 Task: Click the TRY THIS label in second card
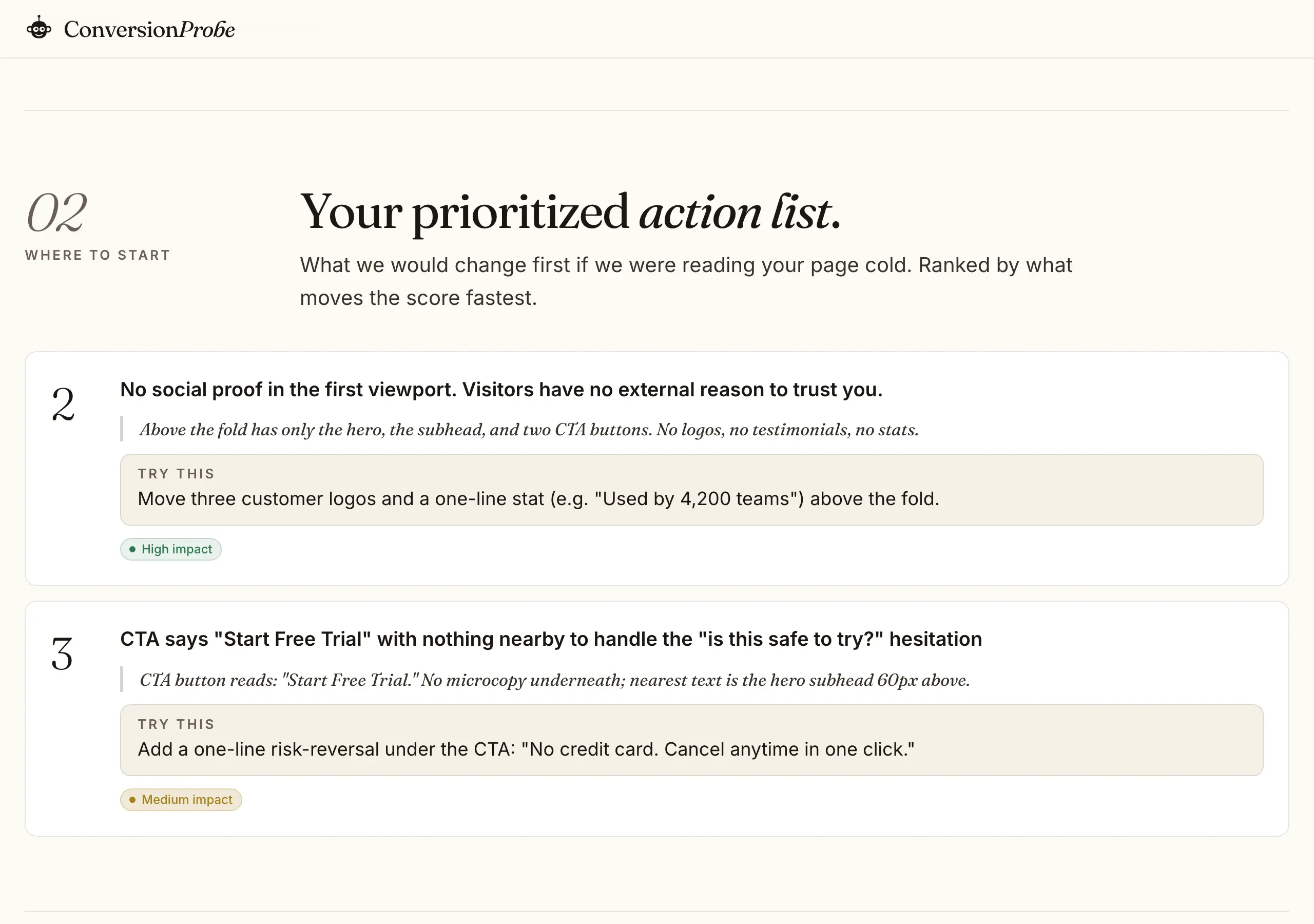(x=176, y=724)
